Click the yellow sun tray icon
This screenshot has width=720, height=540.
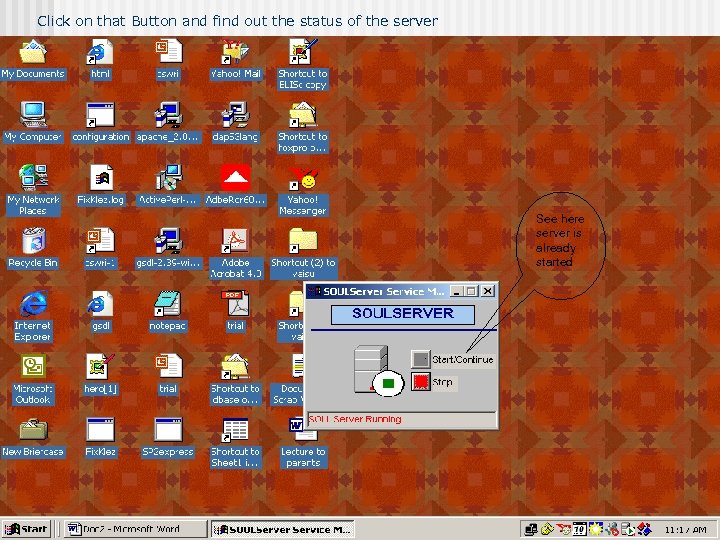pyautogui.click(x=596, y=529)
